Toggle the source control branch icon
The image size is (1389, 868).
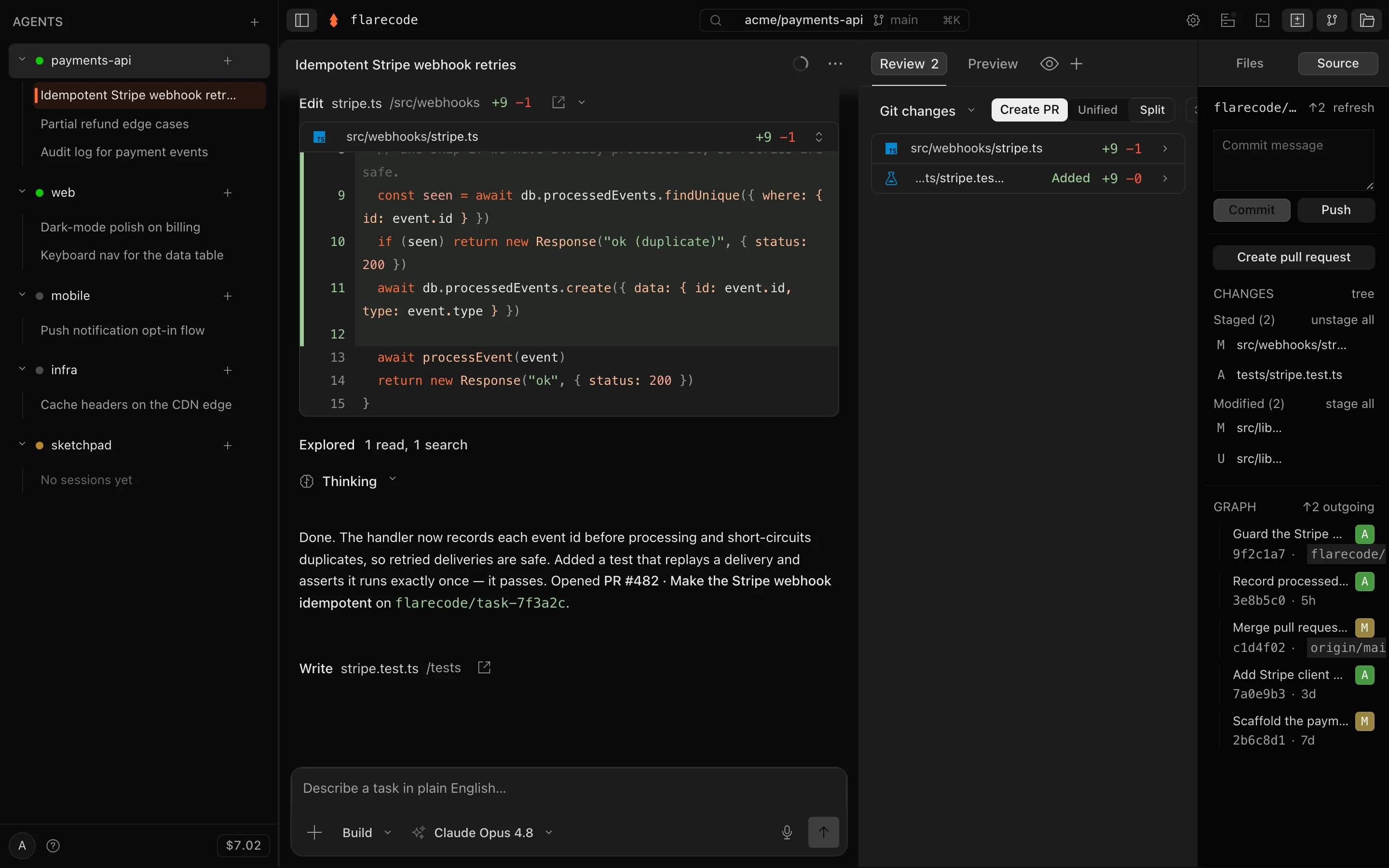click(x=1332, y=20)
